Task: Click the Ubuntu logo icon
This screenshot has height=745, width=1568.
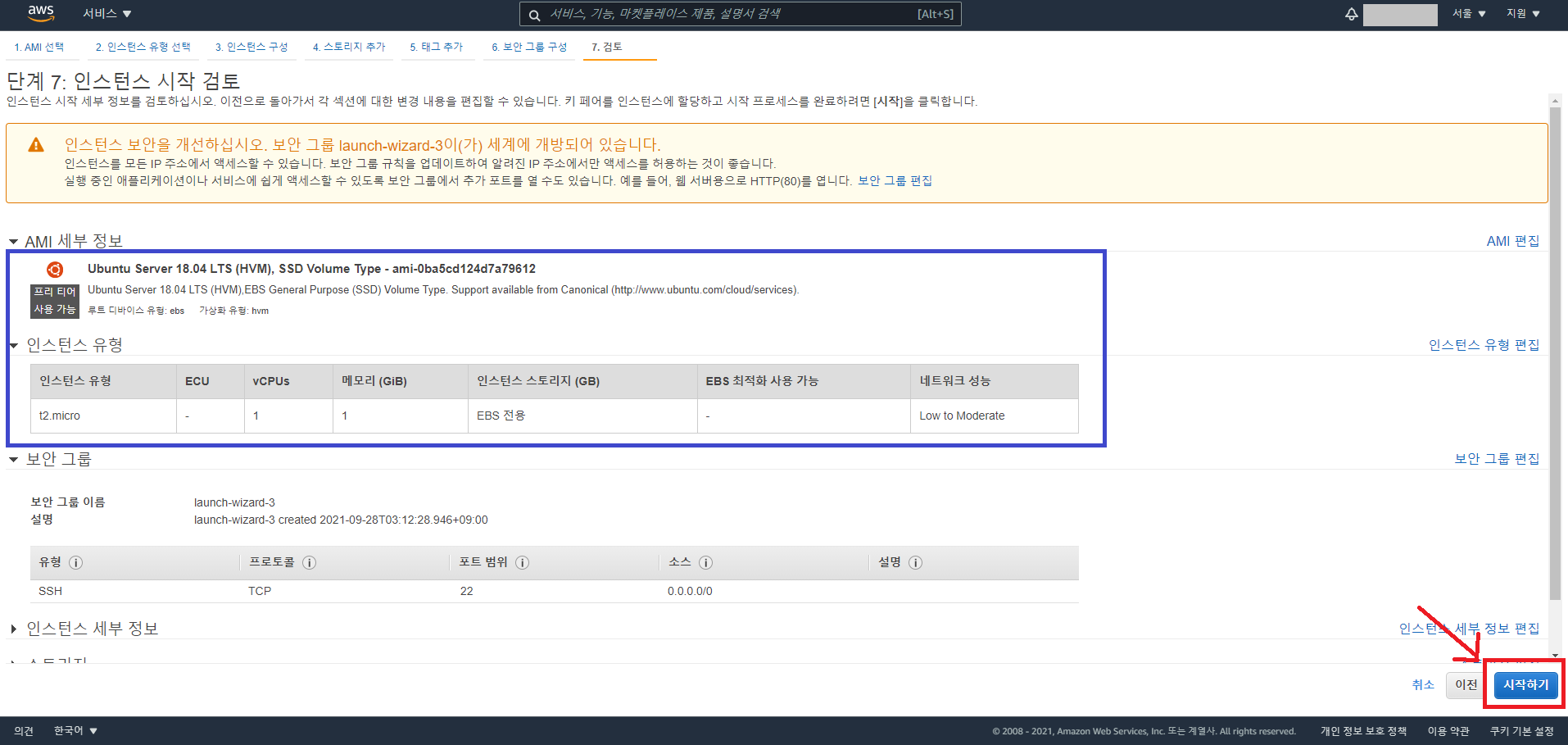Action: click(55, 270)
